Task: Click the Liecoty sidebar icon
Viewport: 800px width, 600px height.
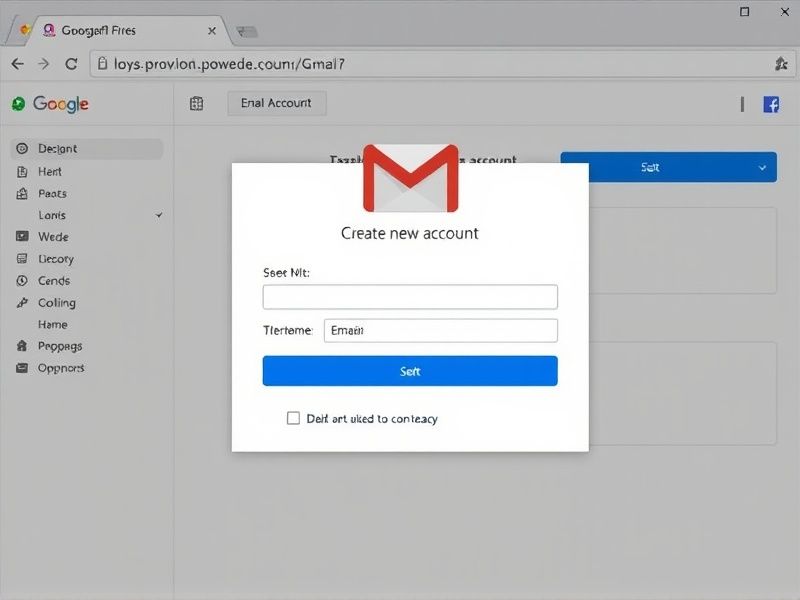Action: [22, 258]
